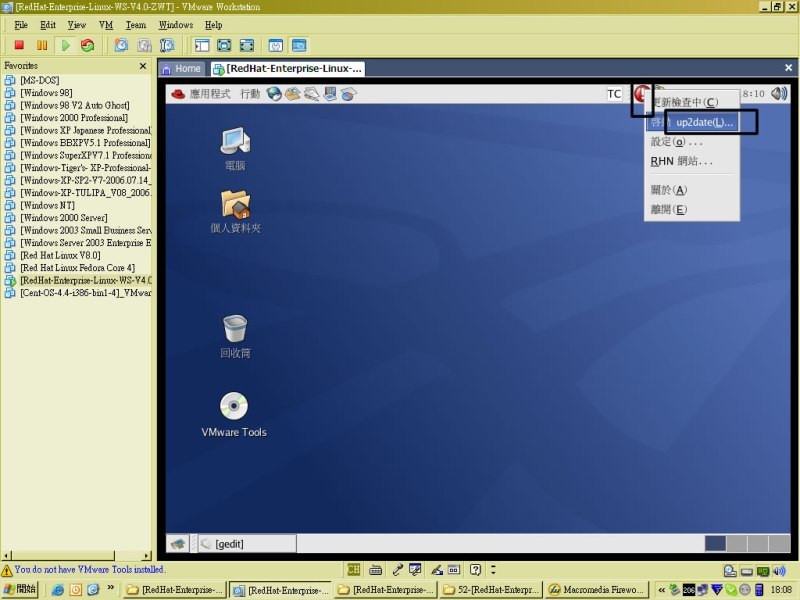Image resolution: width=800 pixels, height=600 pixels.
Task: Open the View menu
Action: coord(77,25)
